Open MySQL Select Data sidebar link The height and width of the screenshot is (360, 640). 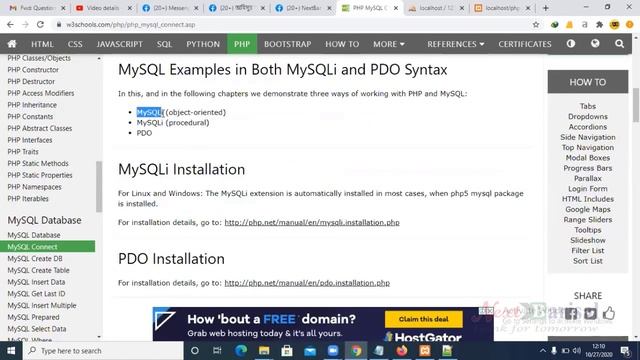[x=37, y=329]
